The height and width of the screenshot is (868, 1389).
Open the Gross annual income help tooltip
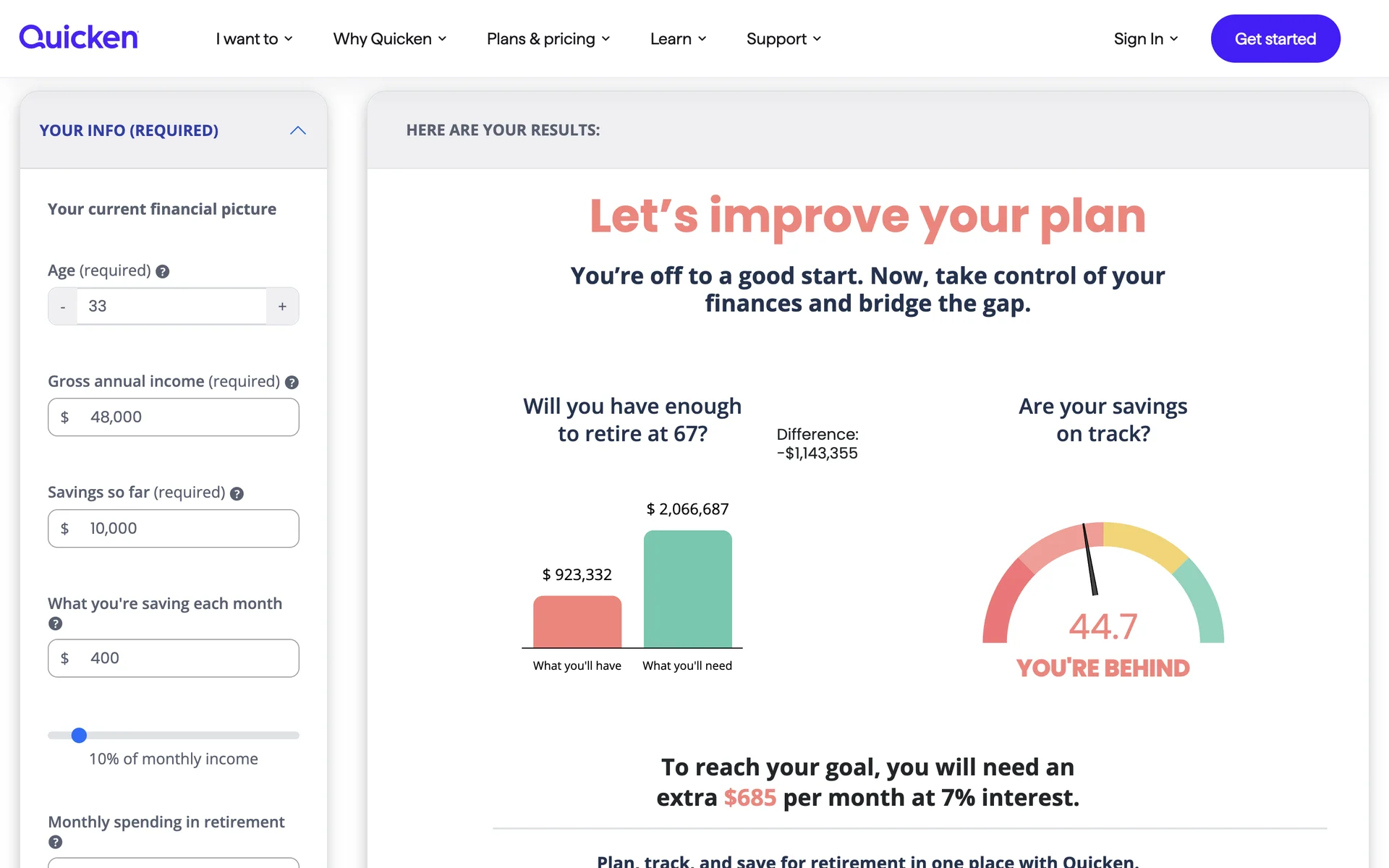tap(292, 383)
